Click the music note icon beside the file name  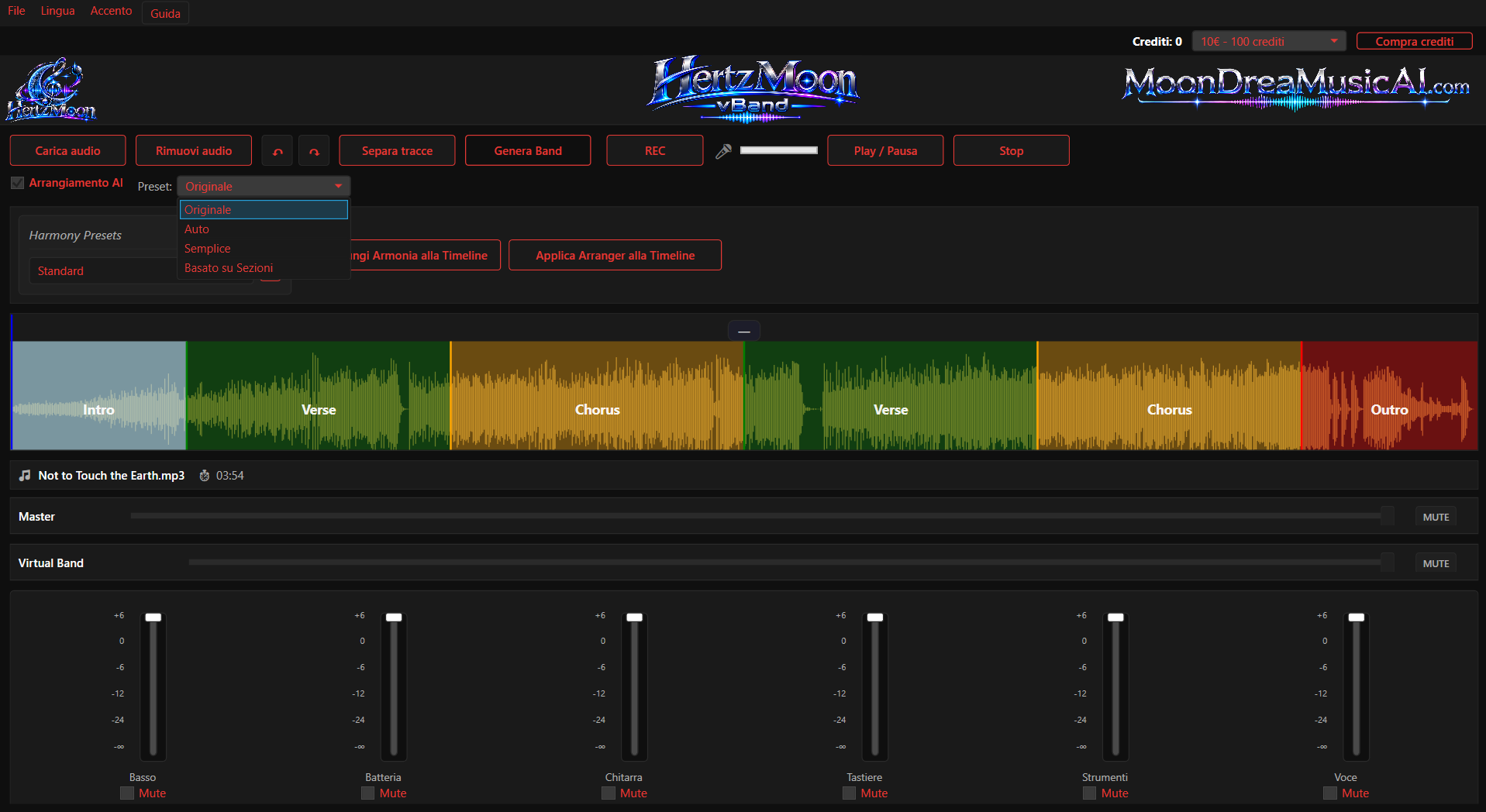25,475
